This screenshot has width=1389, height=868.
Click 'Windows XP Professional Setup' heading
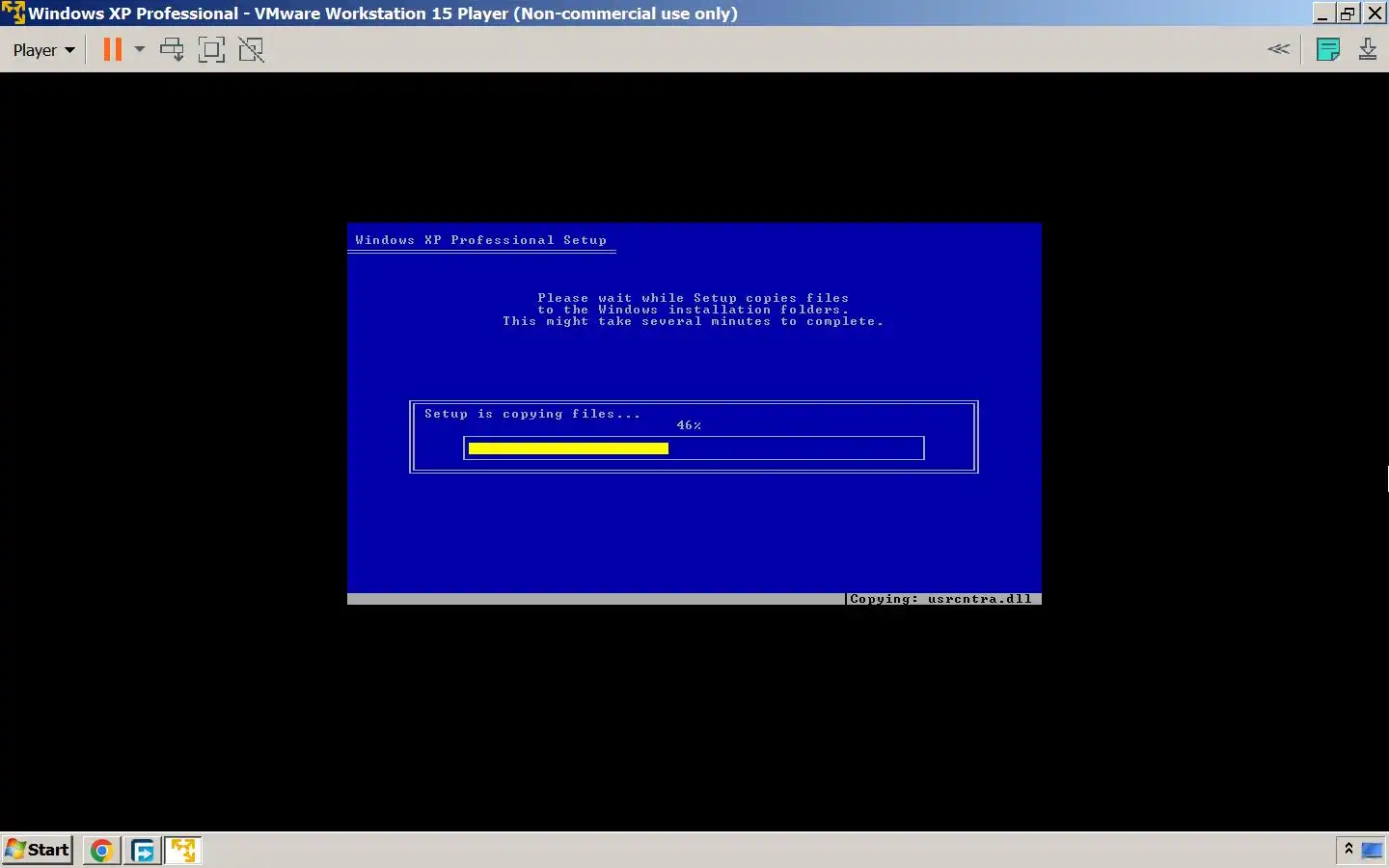point(480,240)
